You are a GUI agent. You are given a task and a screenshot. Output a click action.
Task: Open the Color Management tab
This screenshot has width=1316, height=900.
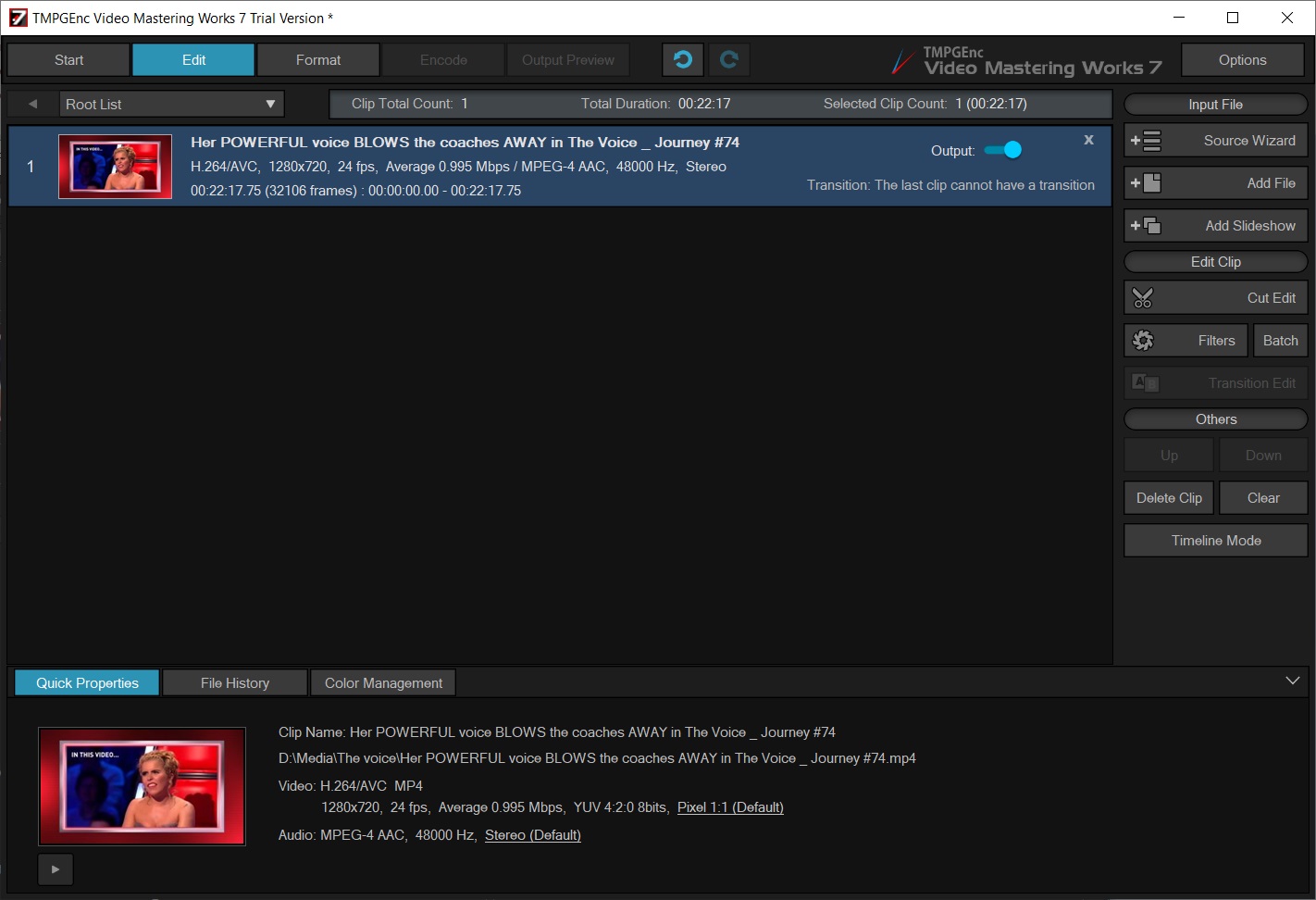[x=383, y=683]
